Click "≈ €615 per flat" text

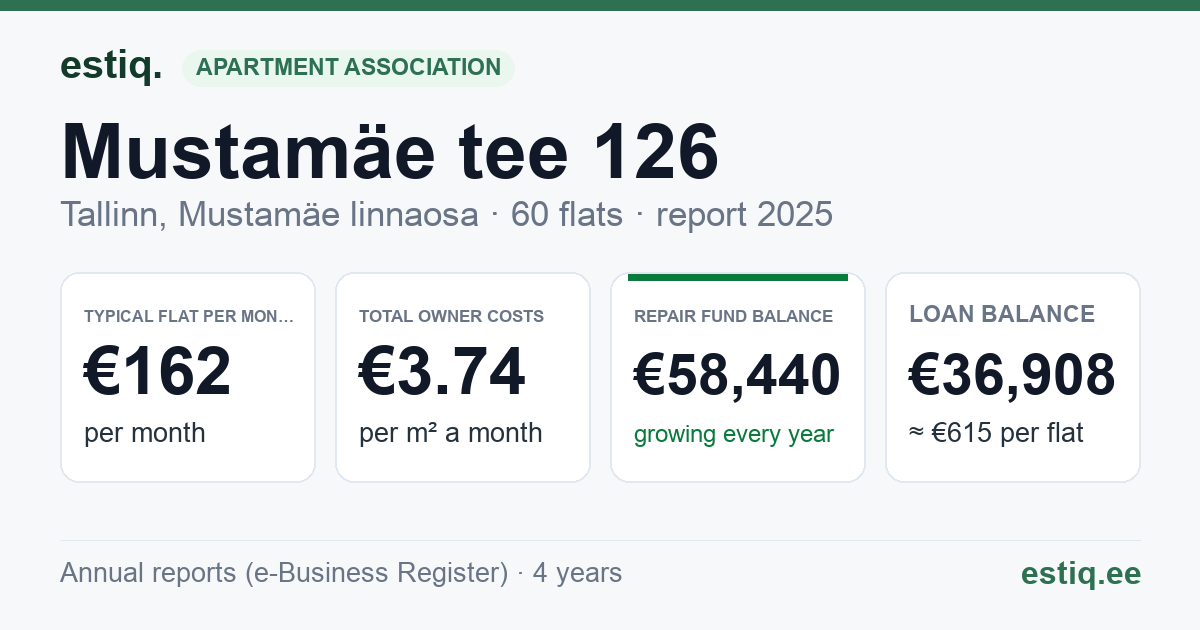pyautogui.click(x=996, y=433)
